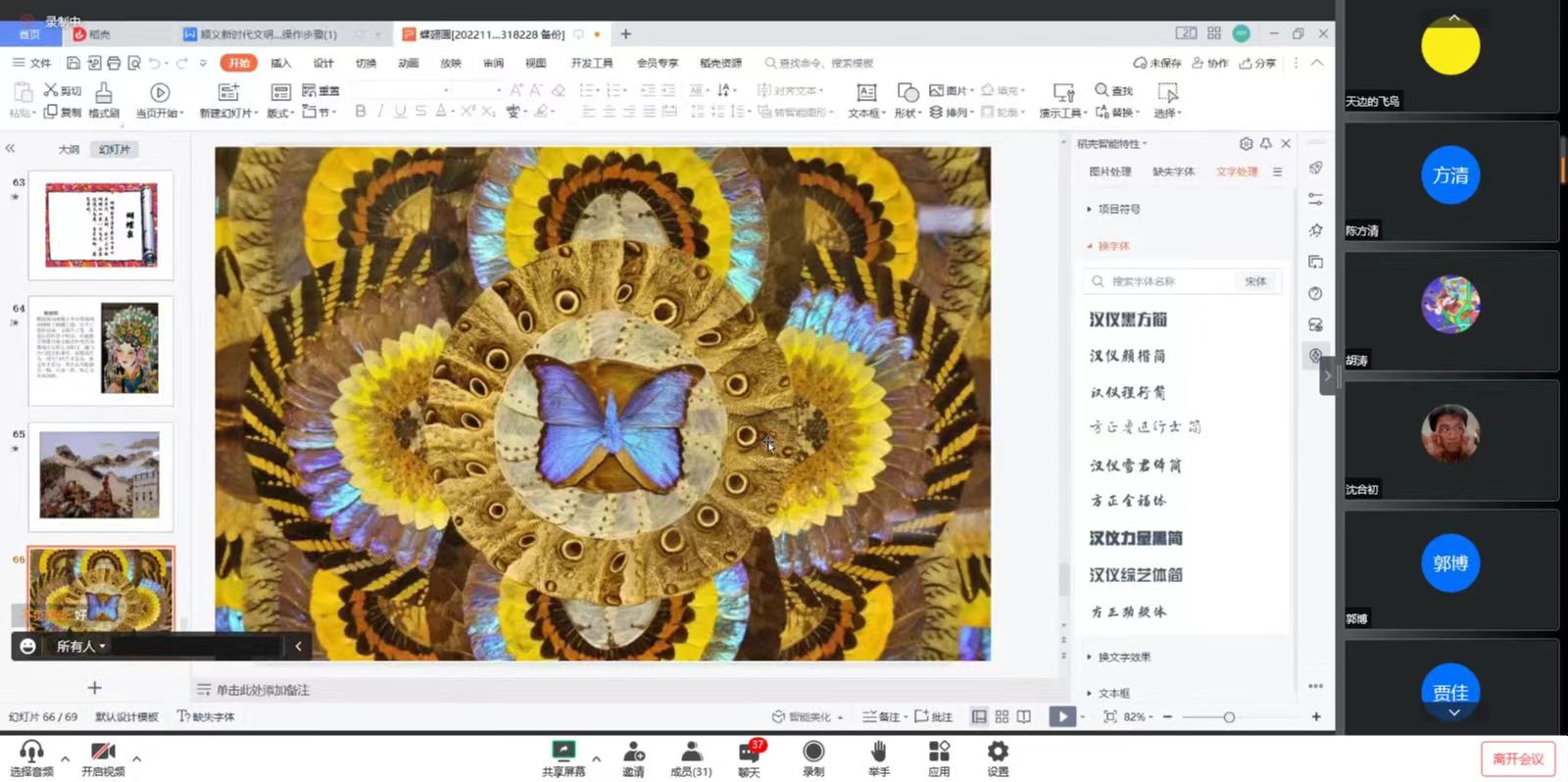
Task: Open the 所有人 recipient dropdown
Action: click(80, 646)
